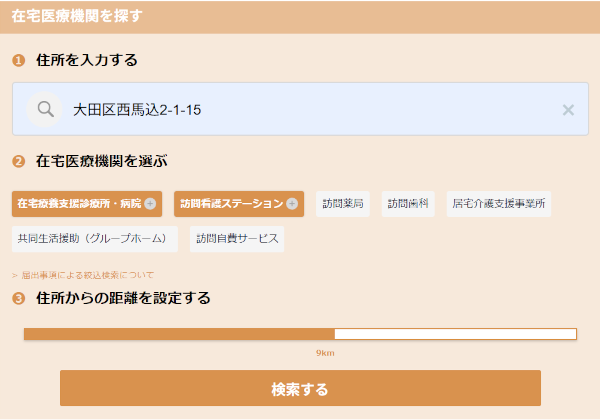Click plus icon on 在宅療養支援診療所・病院 tag

150,204
